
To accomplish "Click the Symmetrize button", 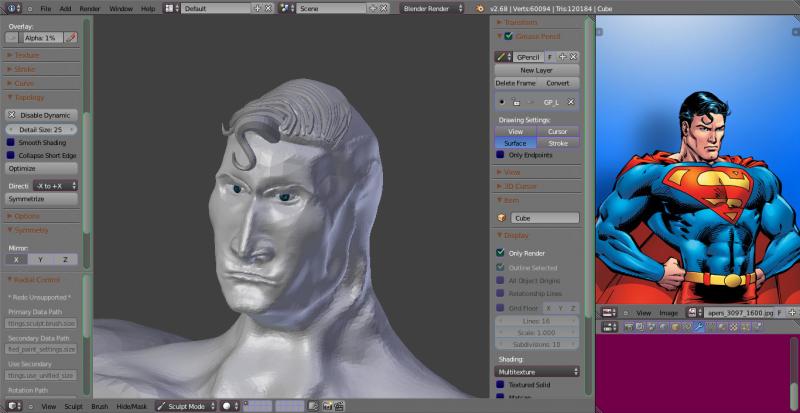I will tap(41, 199).
